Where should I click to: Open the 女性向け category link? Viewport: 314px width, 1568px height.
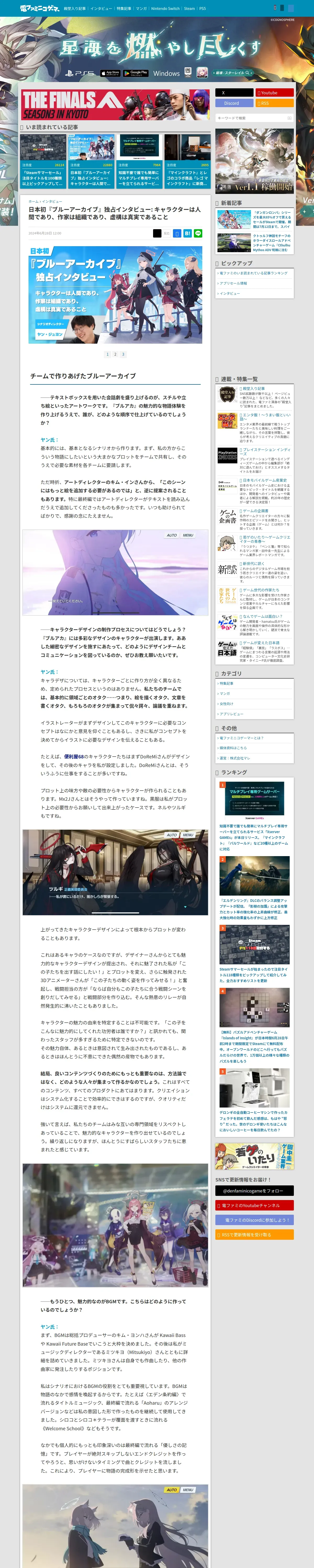[226, 704]
